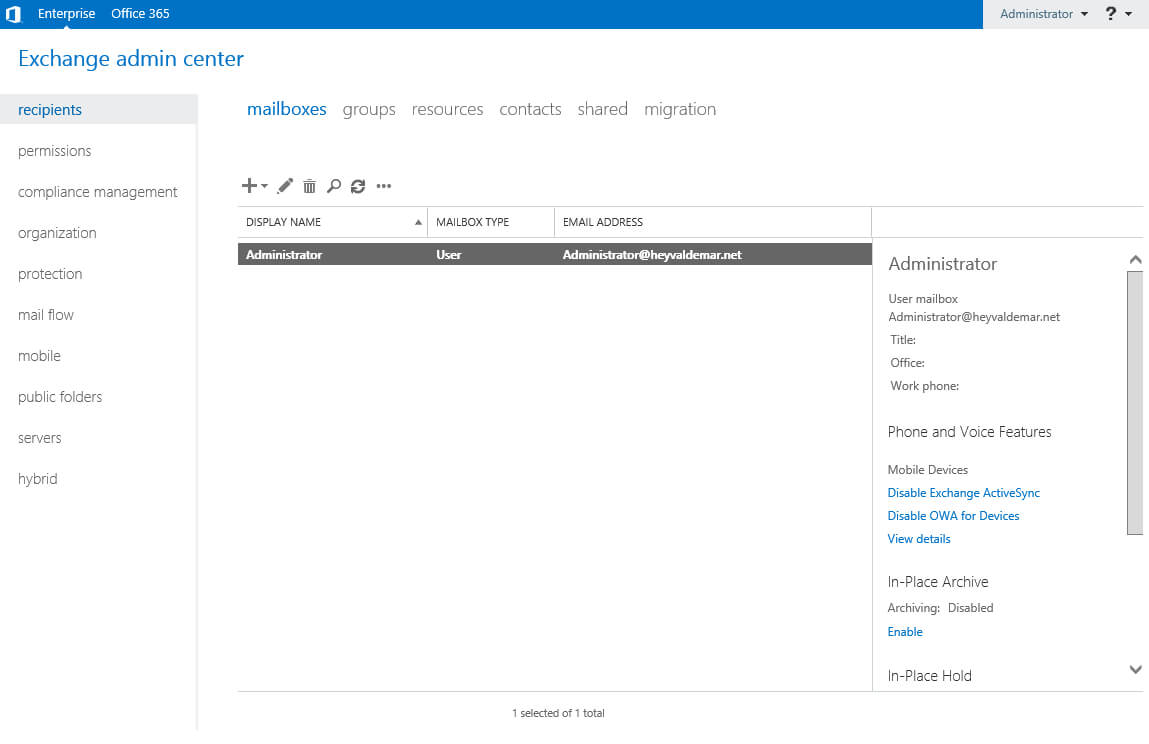Click the pencil edit icon

(285, 186)
